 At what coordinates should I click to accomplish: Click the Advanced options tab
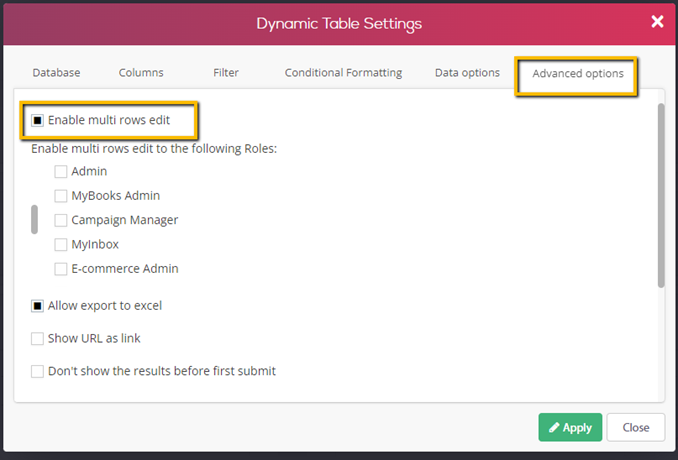pyautogui.click(x=577, y=74)
